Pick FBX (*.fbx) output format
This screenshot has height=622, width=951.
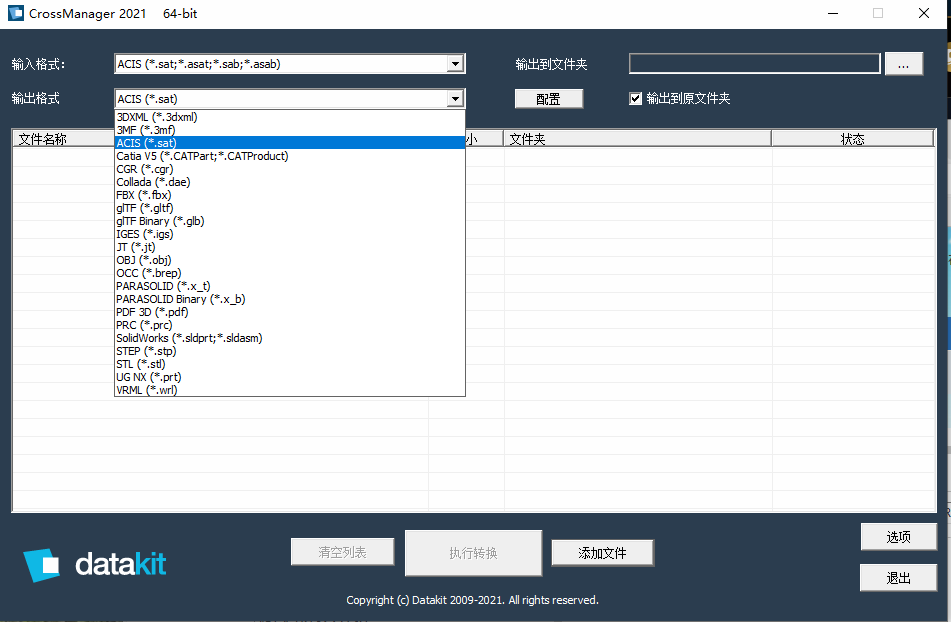(290, 195)
